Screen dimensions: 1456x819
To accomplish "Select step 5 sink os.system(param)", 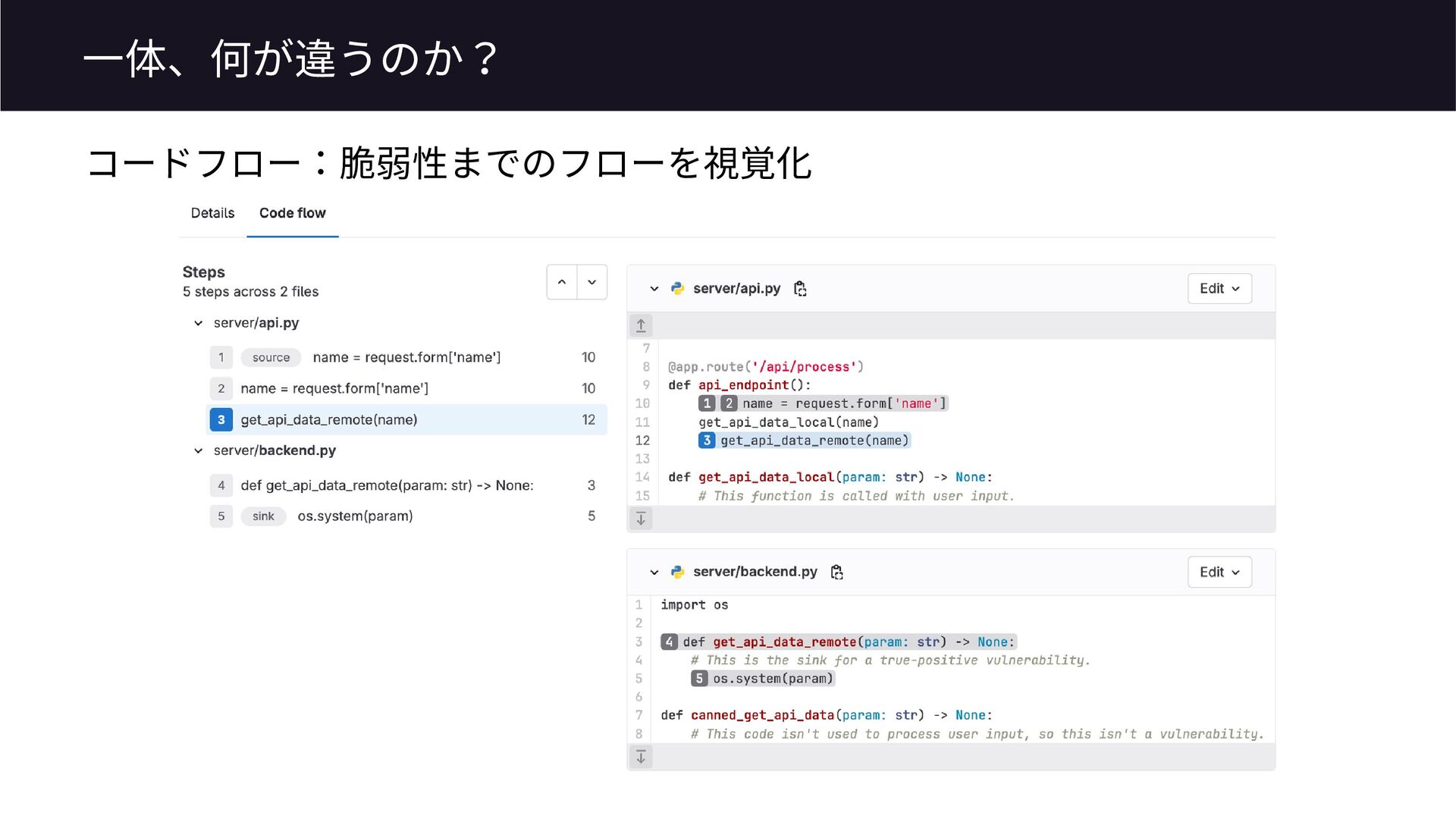I will pyautogui.click(x=355, y=516).
